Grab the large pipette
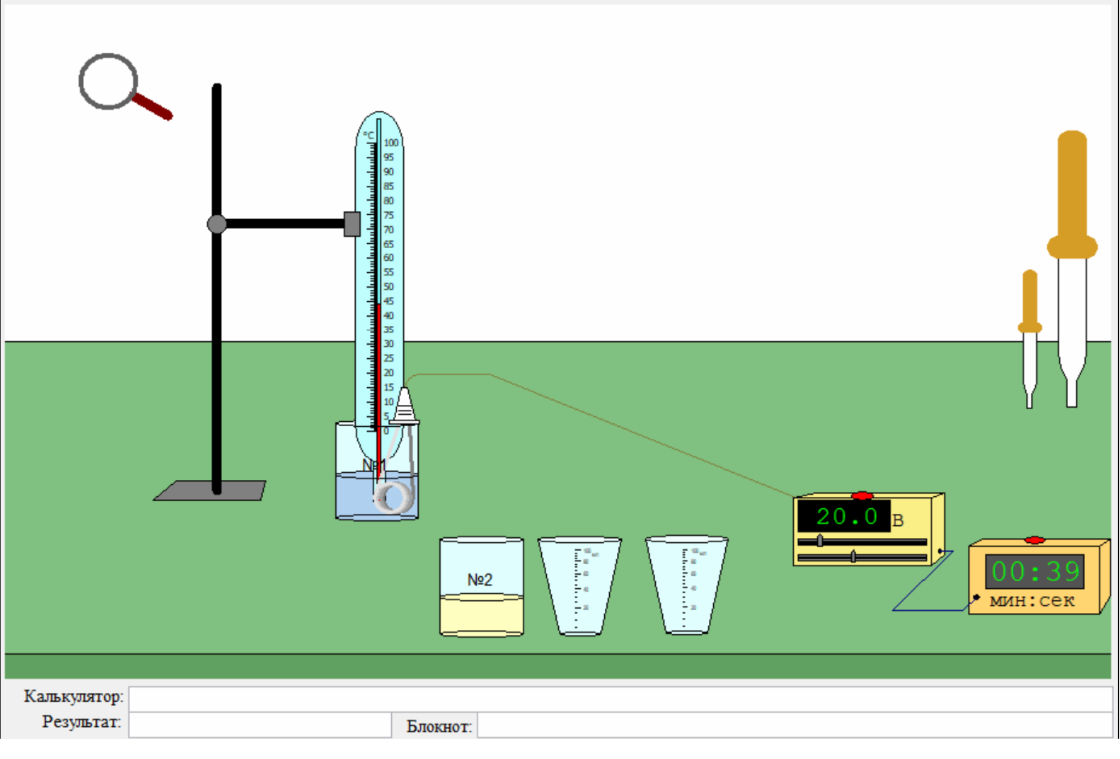The width and height of the screenshot is (1120, 759). (x=1071, y=269)
